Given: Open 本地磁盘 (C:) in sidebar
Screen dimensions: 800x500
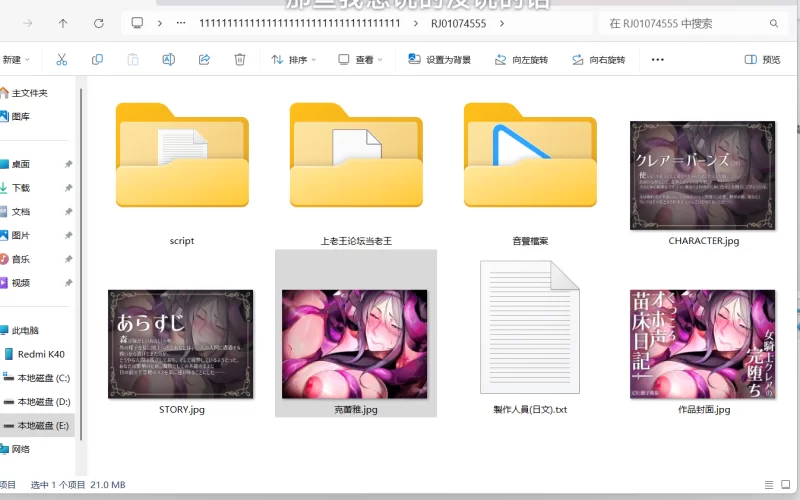Looking at the screenshot, I should tap(43, 378).
